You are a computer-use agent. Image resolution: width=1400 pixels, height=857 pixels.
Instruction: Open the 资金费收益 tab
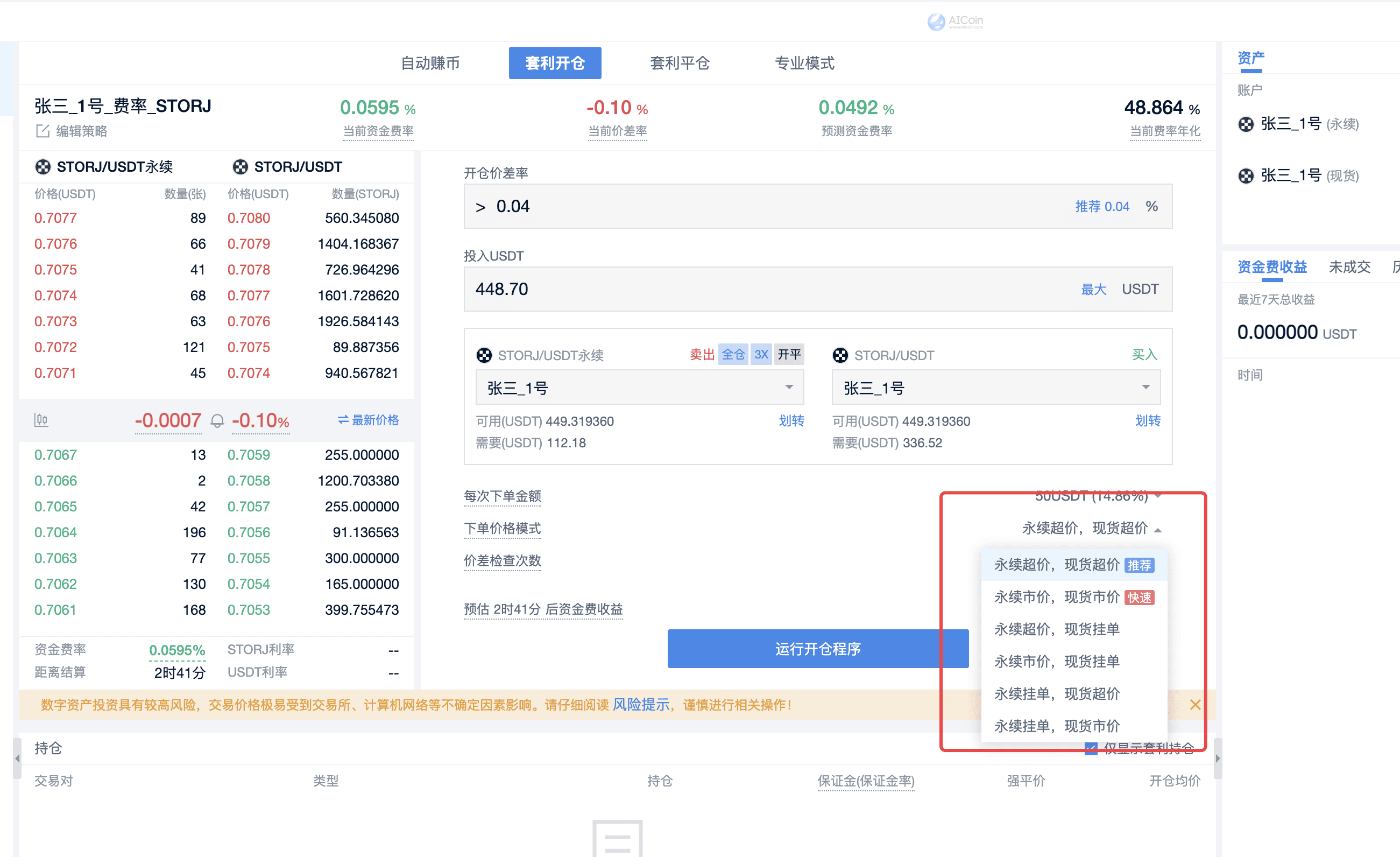point(1272,267)
